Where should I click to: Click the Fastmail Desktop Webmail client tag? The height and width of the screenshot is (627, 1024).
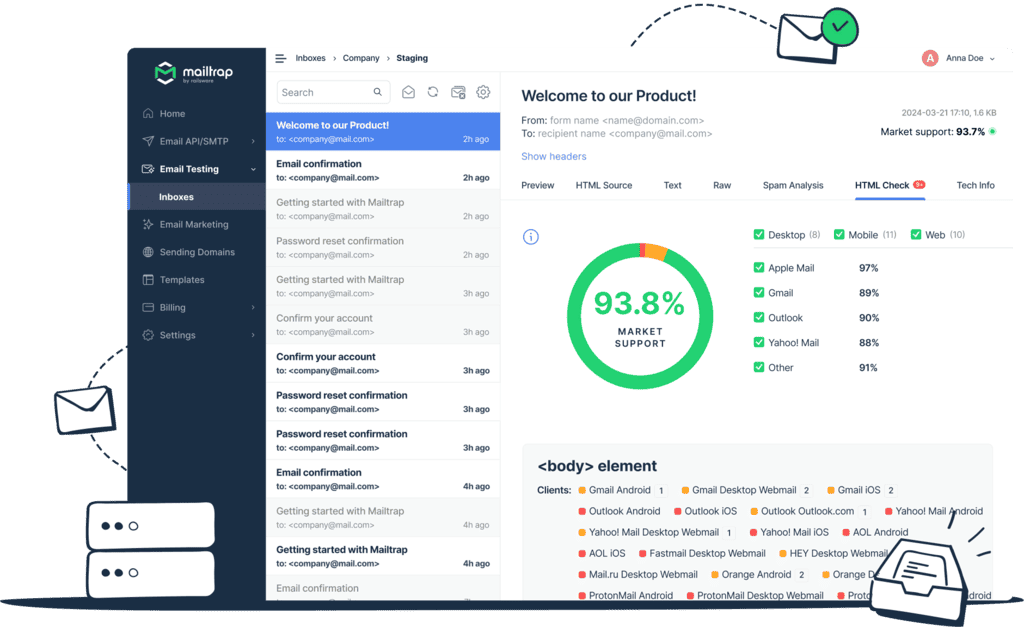(702, 553)
